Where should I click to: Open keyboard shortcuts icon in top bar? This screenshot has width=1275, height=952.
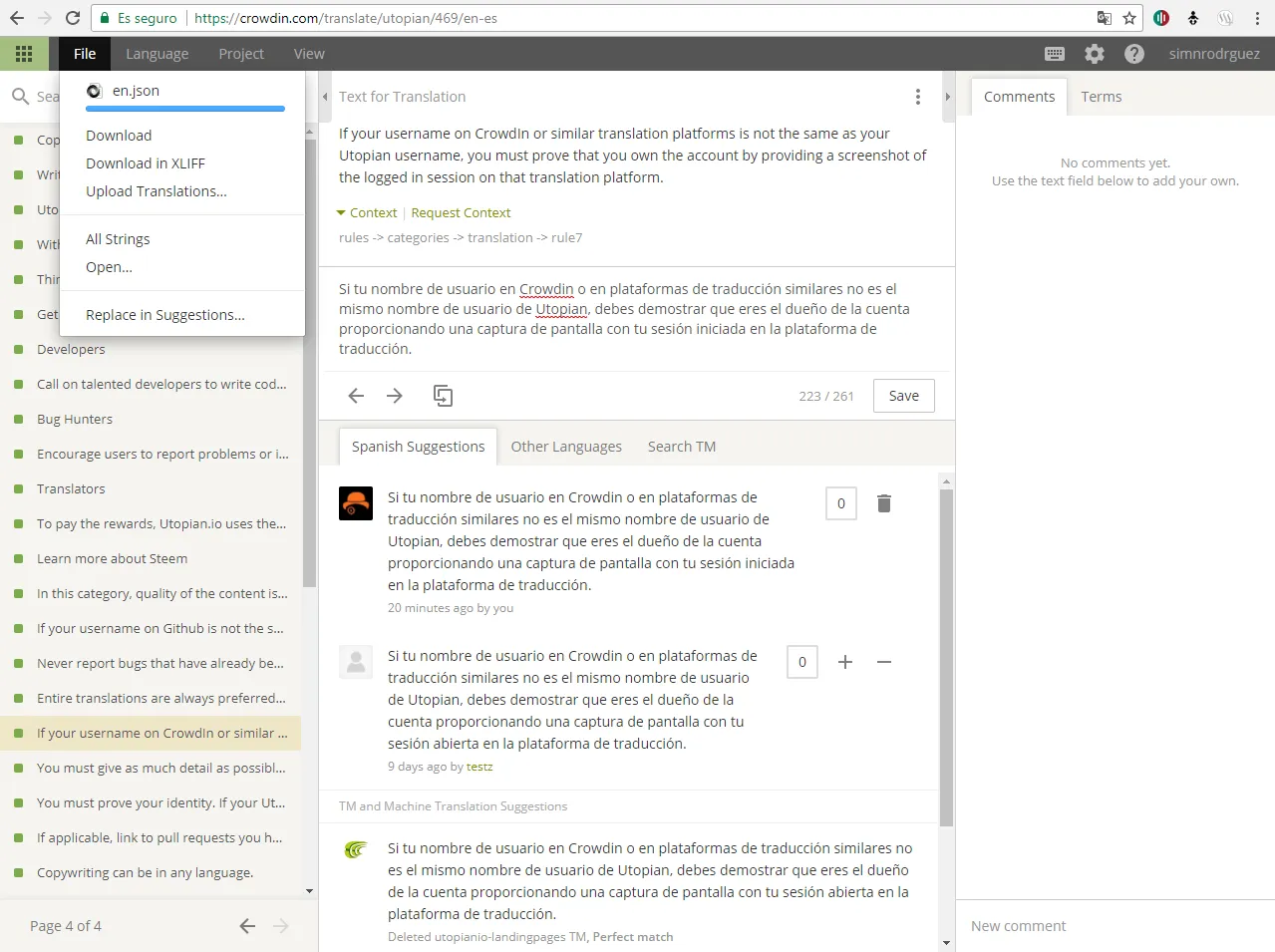click(x=1055, y=54)
